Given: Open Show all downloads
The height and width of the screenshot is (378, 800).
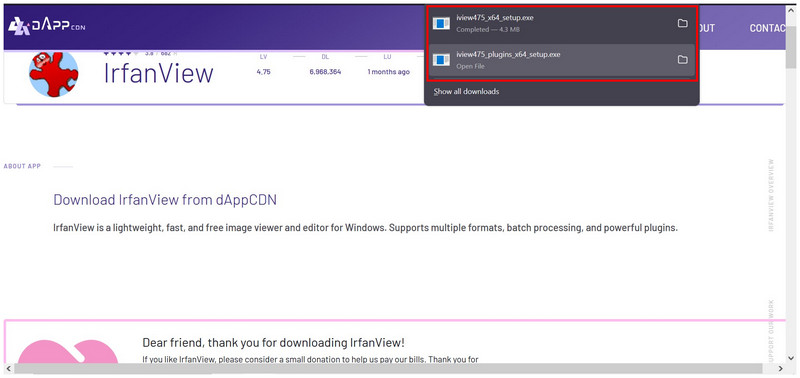Looking at the screenshot, I should [x=466, y=92].
